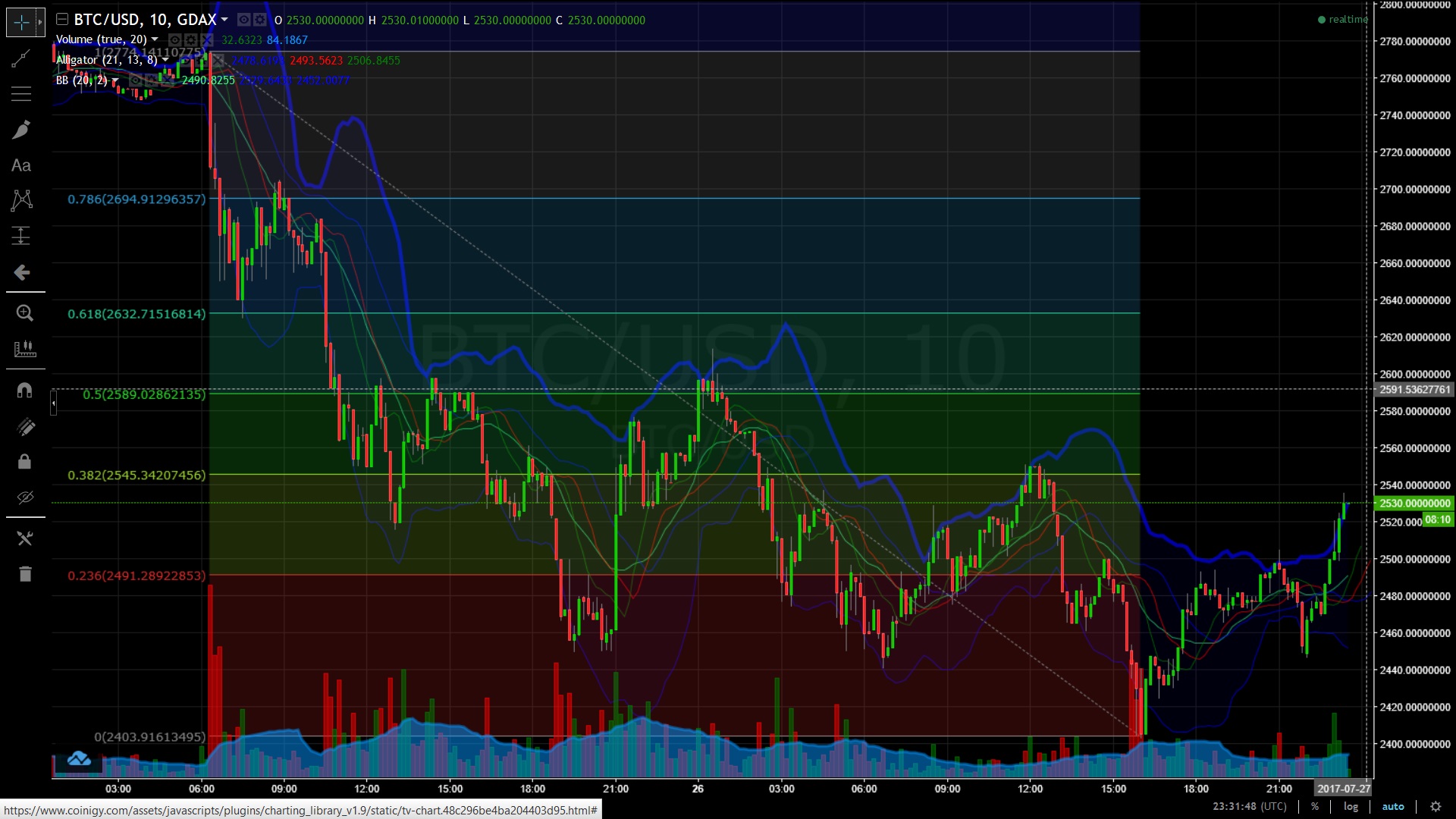Screen dimensions: 1456x819
Task: Click the 2017-07-27 date marker on time axis
Action: pos(1343,789)
